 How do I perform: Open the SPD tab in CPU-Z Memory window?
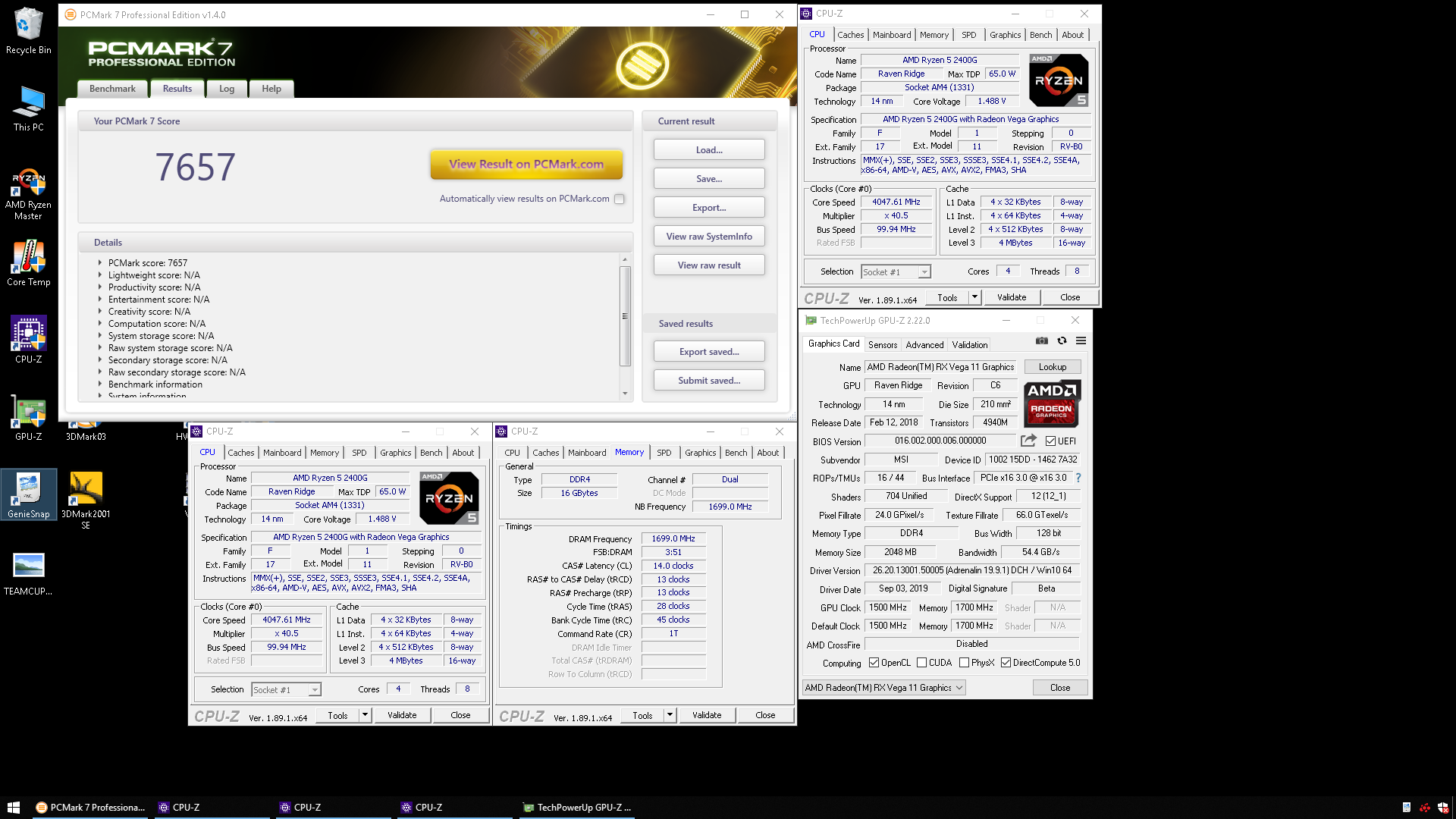tap(664, 453)
